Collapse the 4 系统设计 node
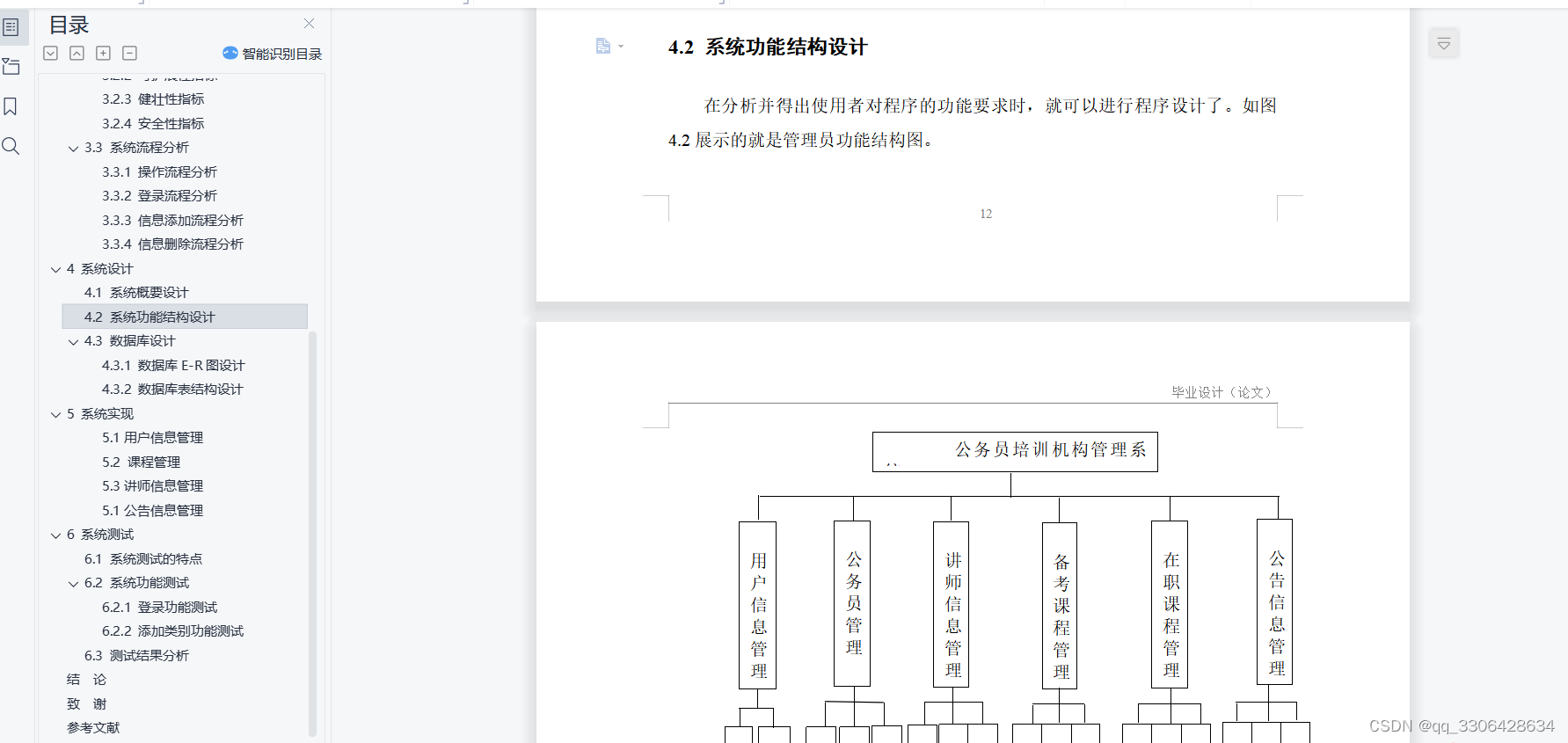The image size is (1568, 743). [56, 270]
